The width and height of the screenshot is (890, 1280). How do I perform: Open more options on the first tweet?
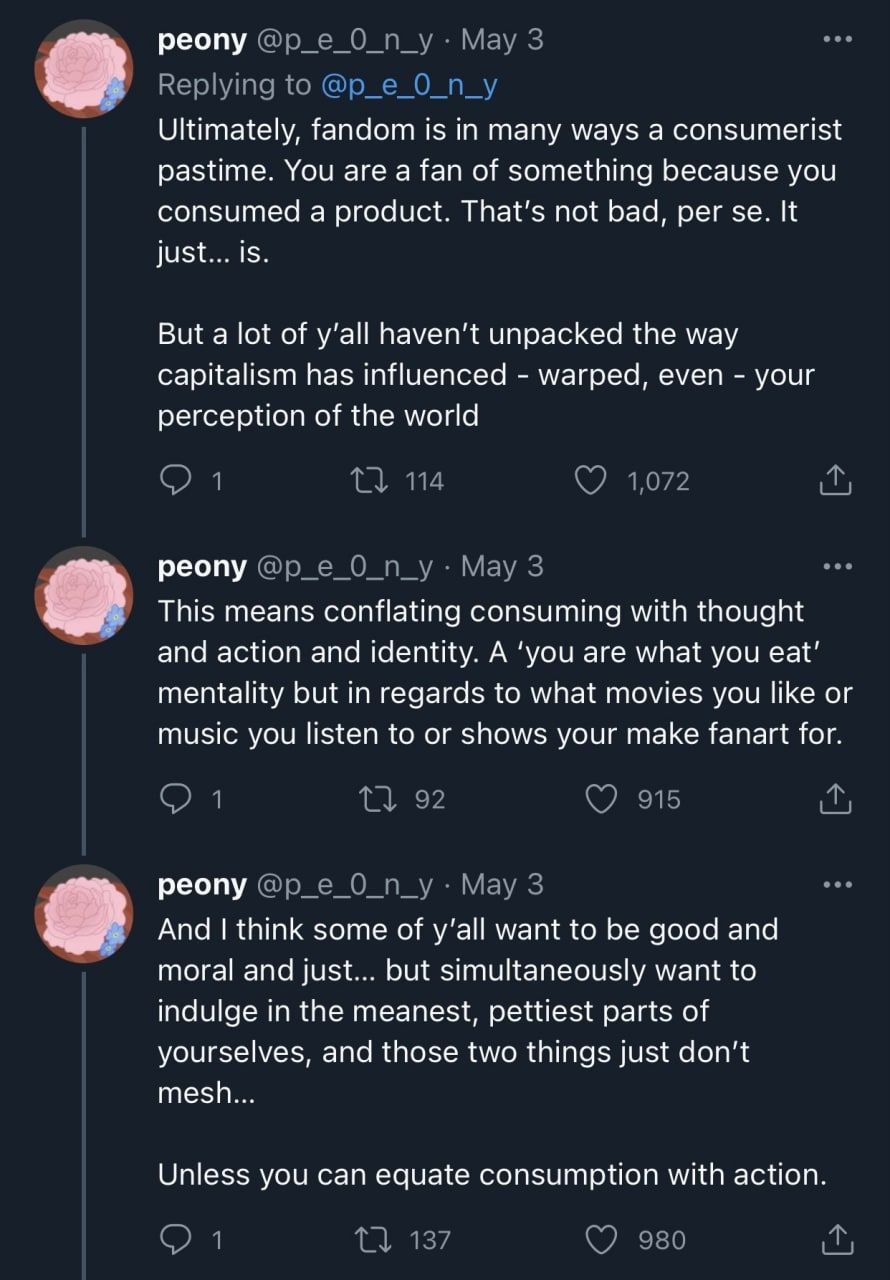835,40
